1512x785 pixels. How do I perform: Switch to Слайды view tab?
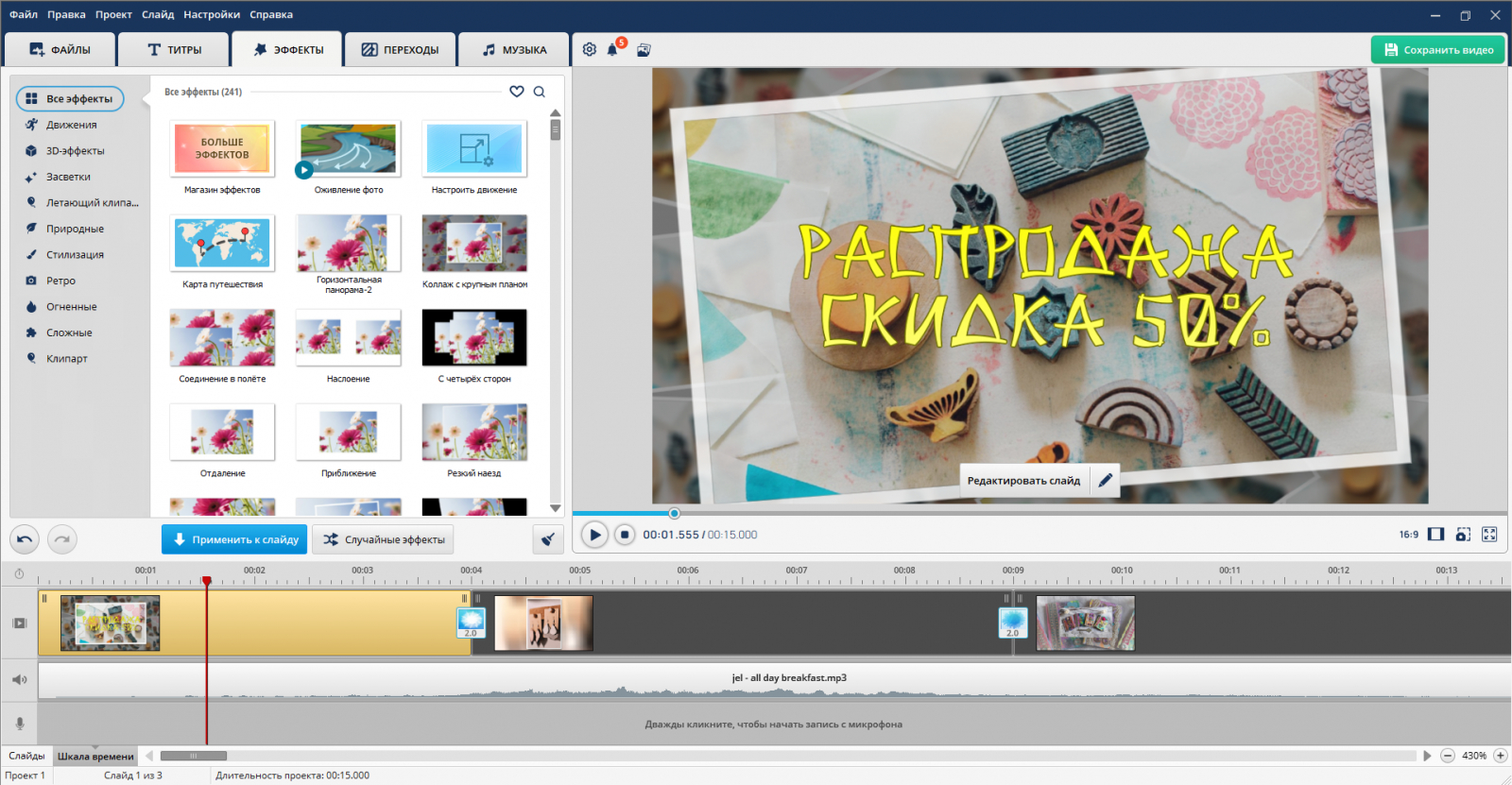pos(26,756)
